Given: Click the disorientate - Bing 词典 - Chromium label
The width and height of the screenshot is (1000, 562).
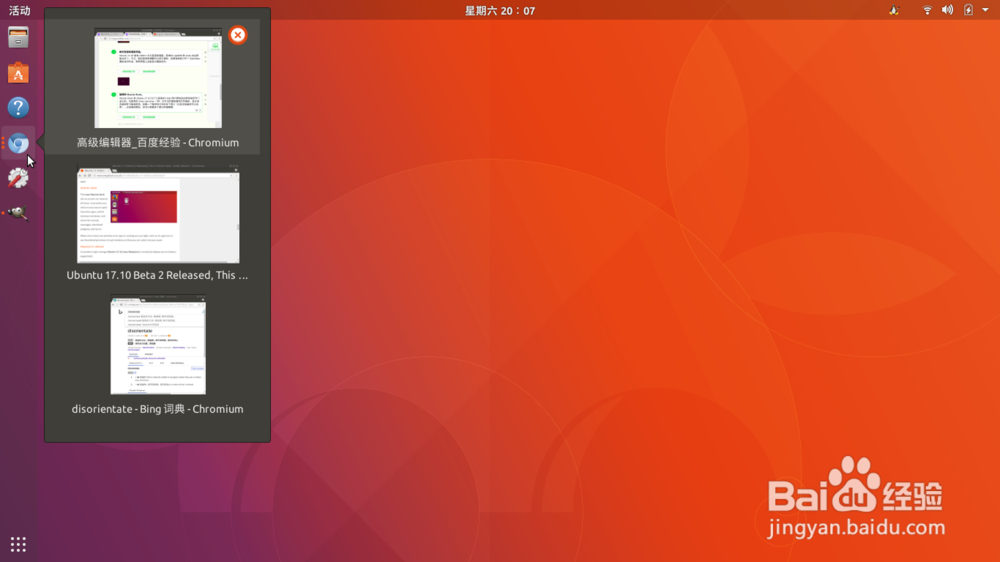Looking at the screenshot, I should pos(158,409).
